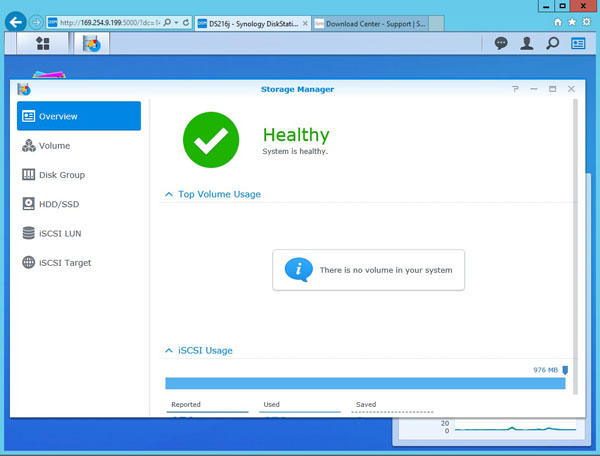Click the browser Home icon

(x=558, y=22)
